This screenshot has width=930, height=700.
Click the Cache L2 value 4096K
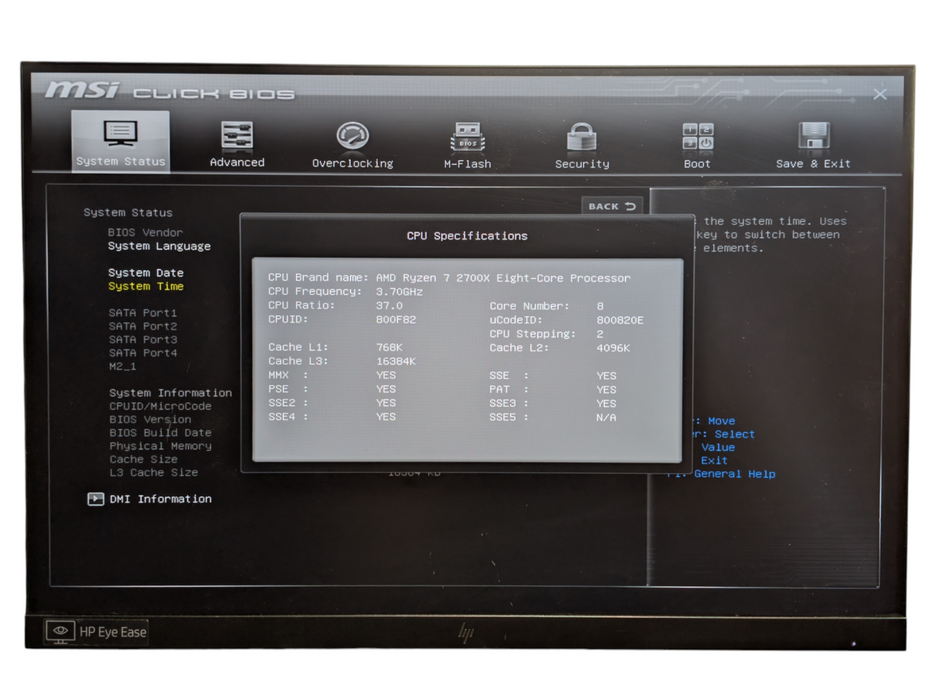[x=613, y=348]
